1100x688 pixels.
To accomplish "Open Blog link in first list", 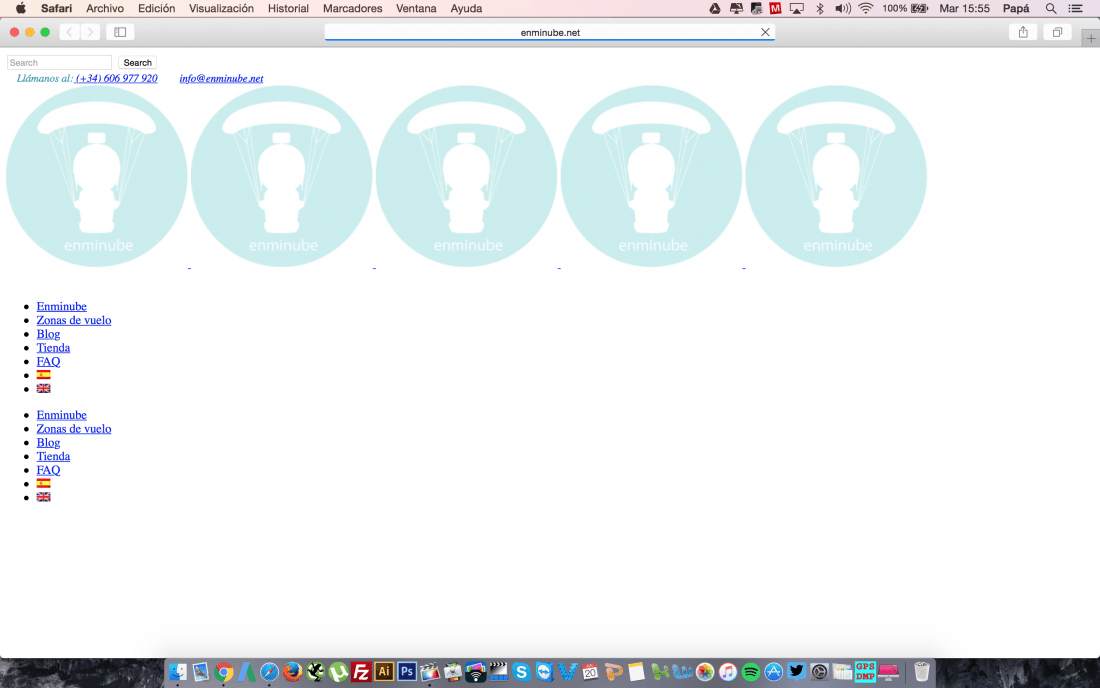I will pos(48,334).
